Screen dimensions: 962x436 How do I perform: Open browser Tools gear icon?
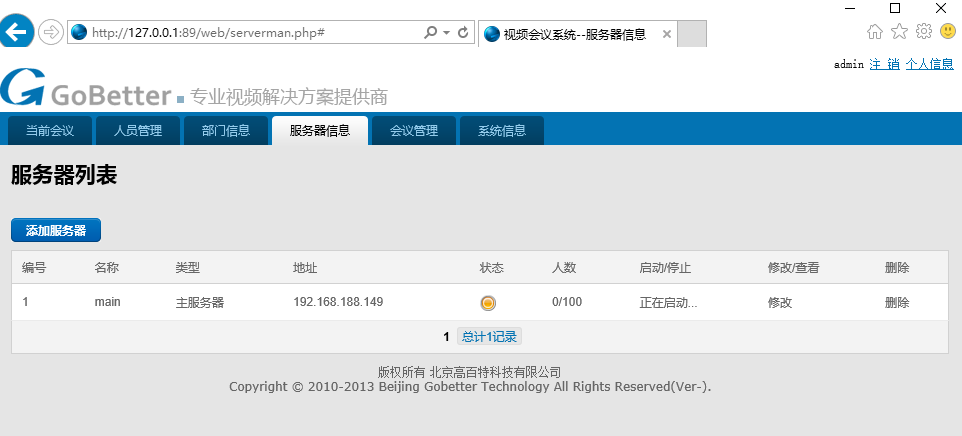[x=923, y=31]
